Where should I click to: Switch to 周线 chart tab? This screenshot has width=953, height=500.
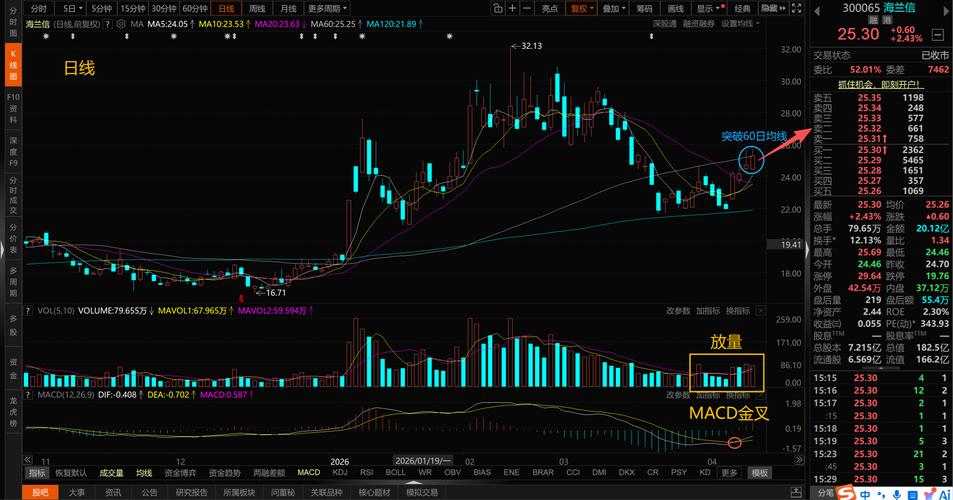pos(257,9)
